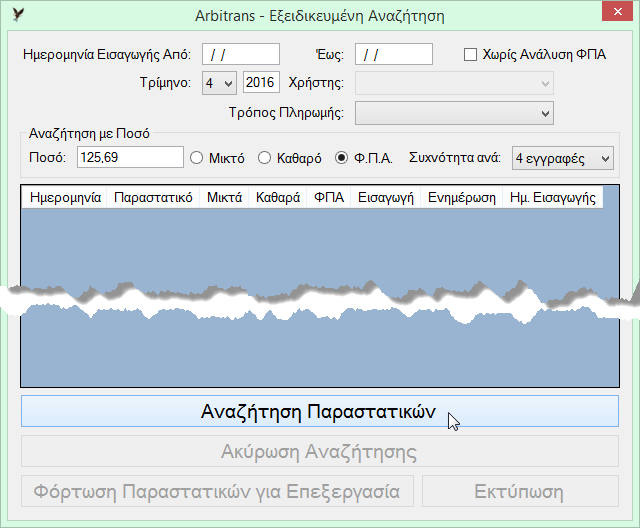
Task: Click the Arbitrans eagle icon in title bar
Action: [18, 15]
